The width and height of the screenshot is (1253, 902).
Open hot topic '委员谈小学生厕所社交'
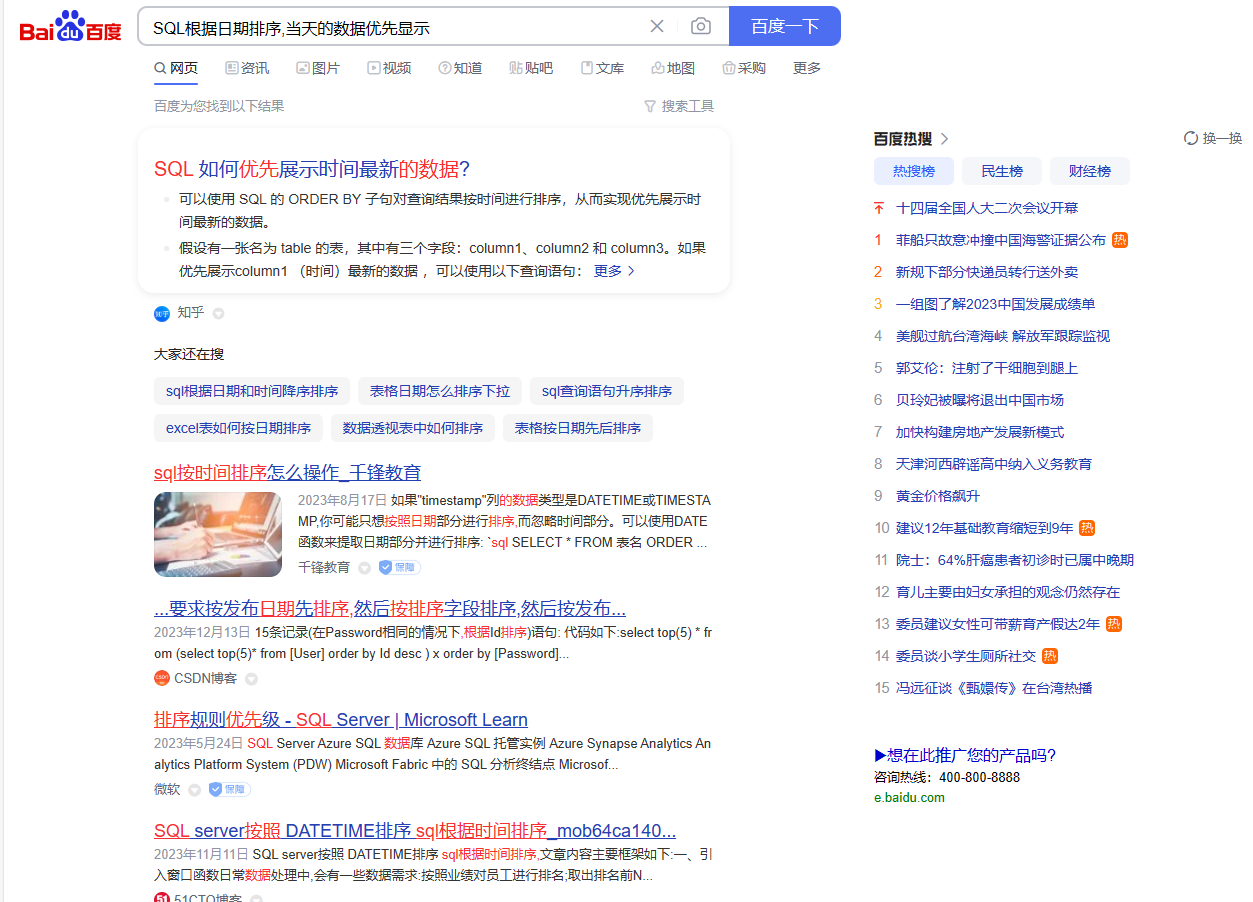(966, 656)
